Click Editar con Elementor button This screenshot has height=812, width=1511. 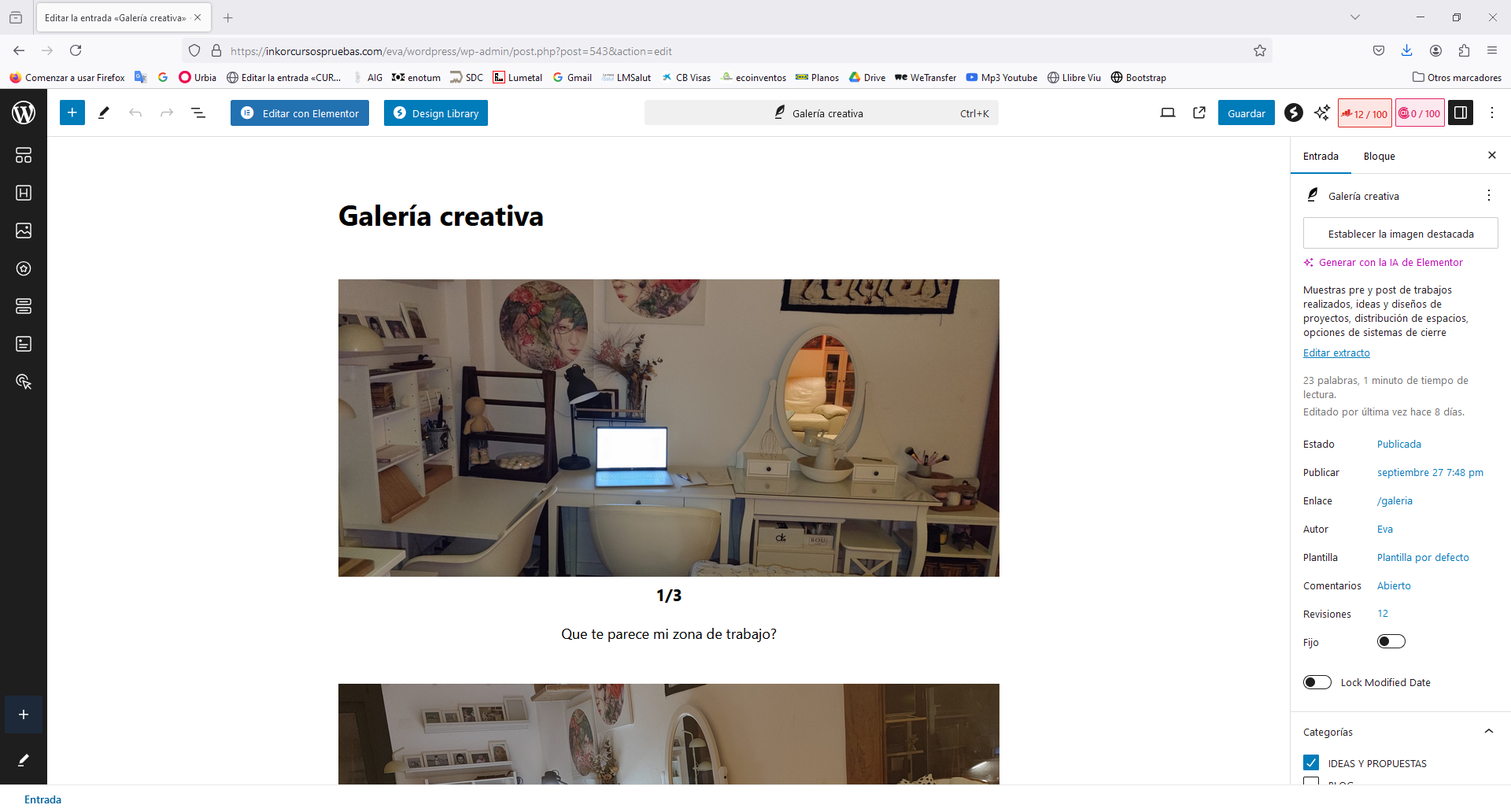[300, 113]
